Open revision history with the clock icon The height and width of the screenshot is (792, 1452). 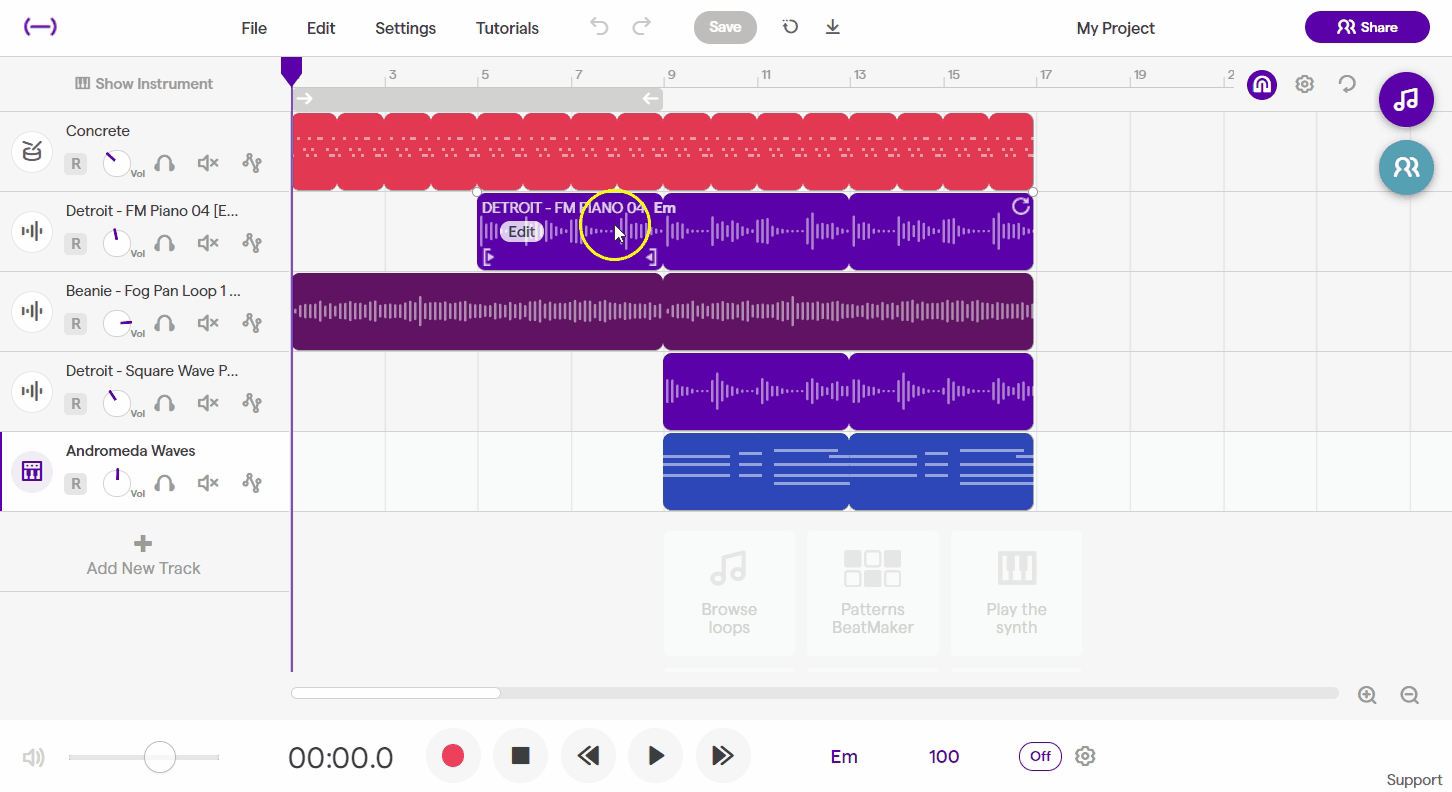790,27
